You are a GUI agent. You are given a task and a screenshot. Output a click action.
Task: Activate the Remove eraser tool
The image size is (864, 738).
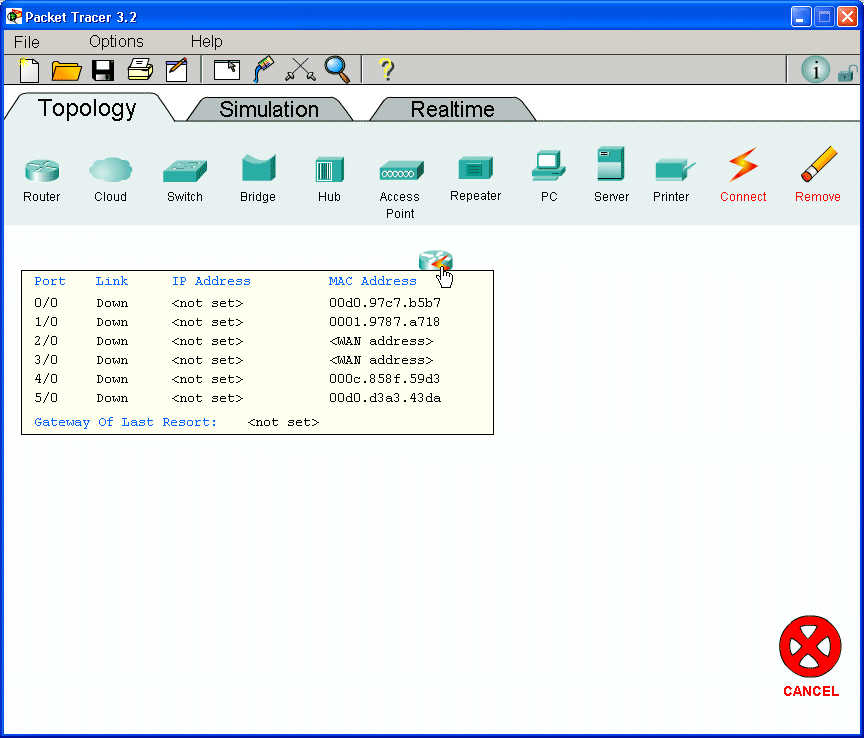pos(818,175)
